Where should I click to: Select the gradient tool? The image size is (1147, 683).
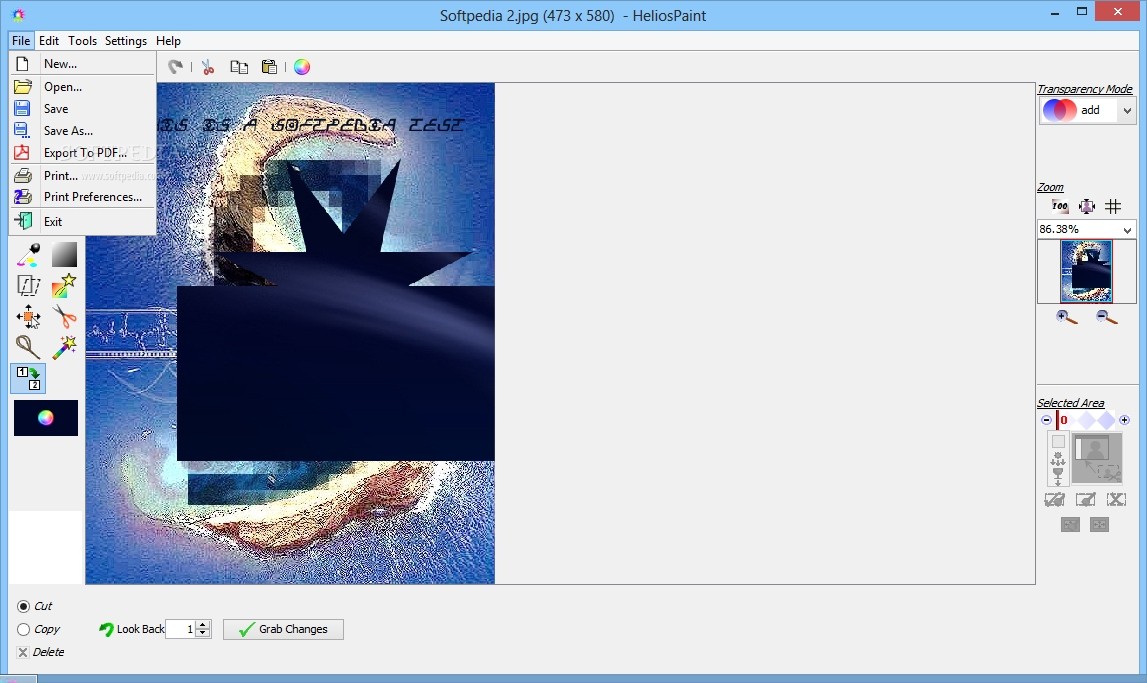[x=64, y=255]
